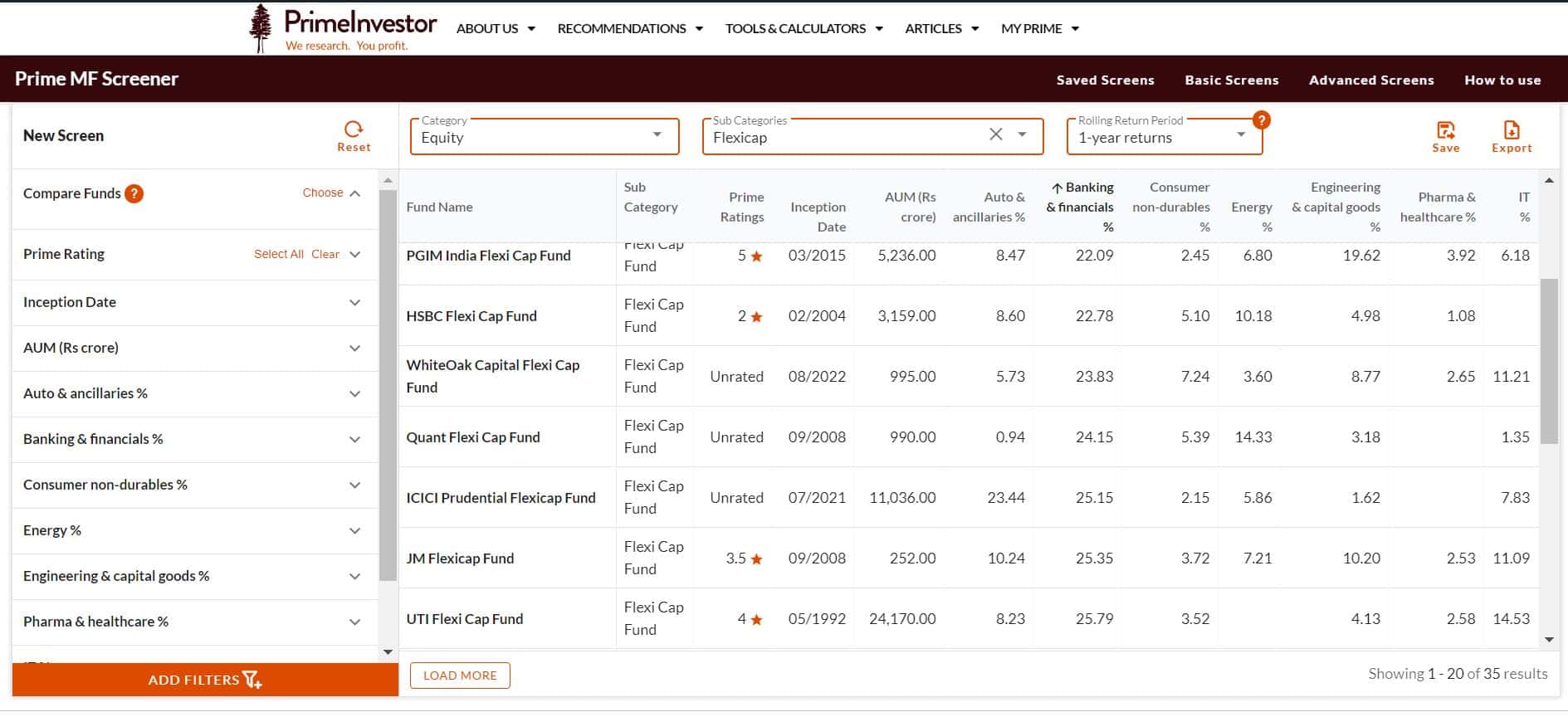Click the 2 star rating of HSBC
The image size is (1568, 717).
750,316
